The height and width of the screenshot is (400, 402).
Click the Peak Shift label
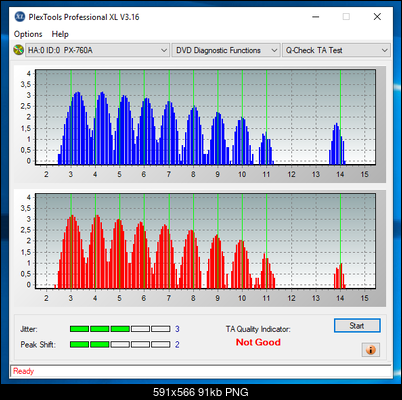coord(38,344)
